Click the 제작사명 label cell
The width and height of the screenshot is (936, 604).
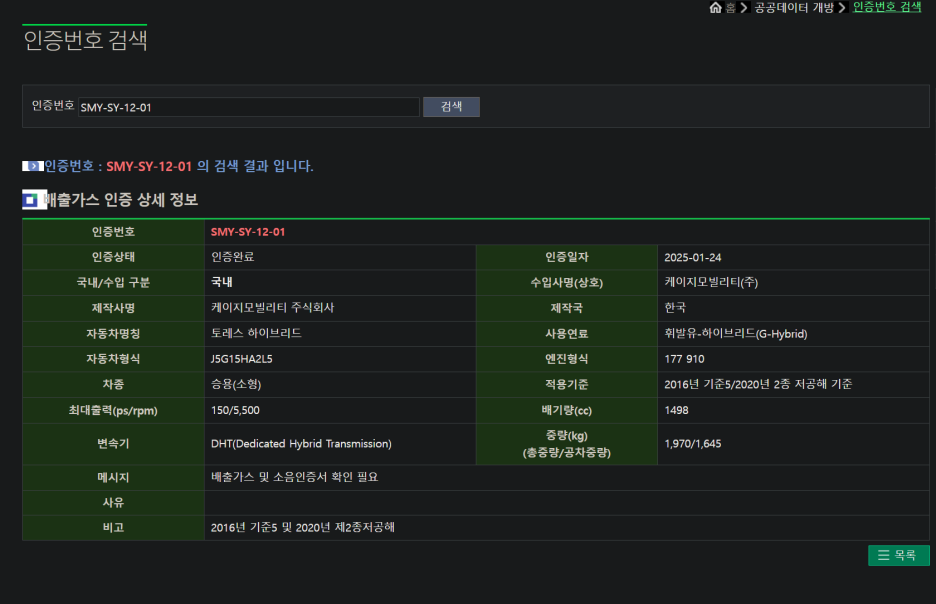113,308
